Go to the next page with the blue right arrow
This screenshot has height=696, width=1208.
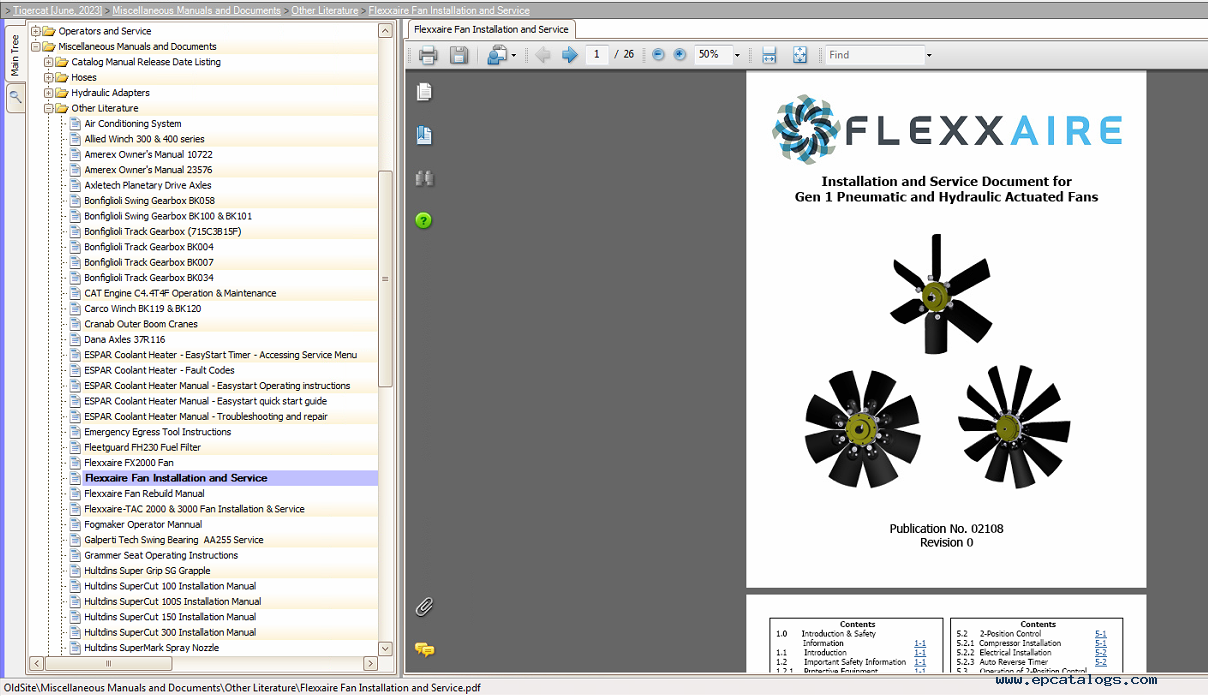(x=569, y=55)
